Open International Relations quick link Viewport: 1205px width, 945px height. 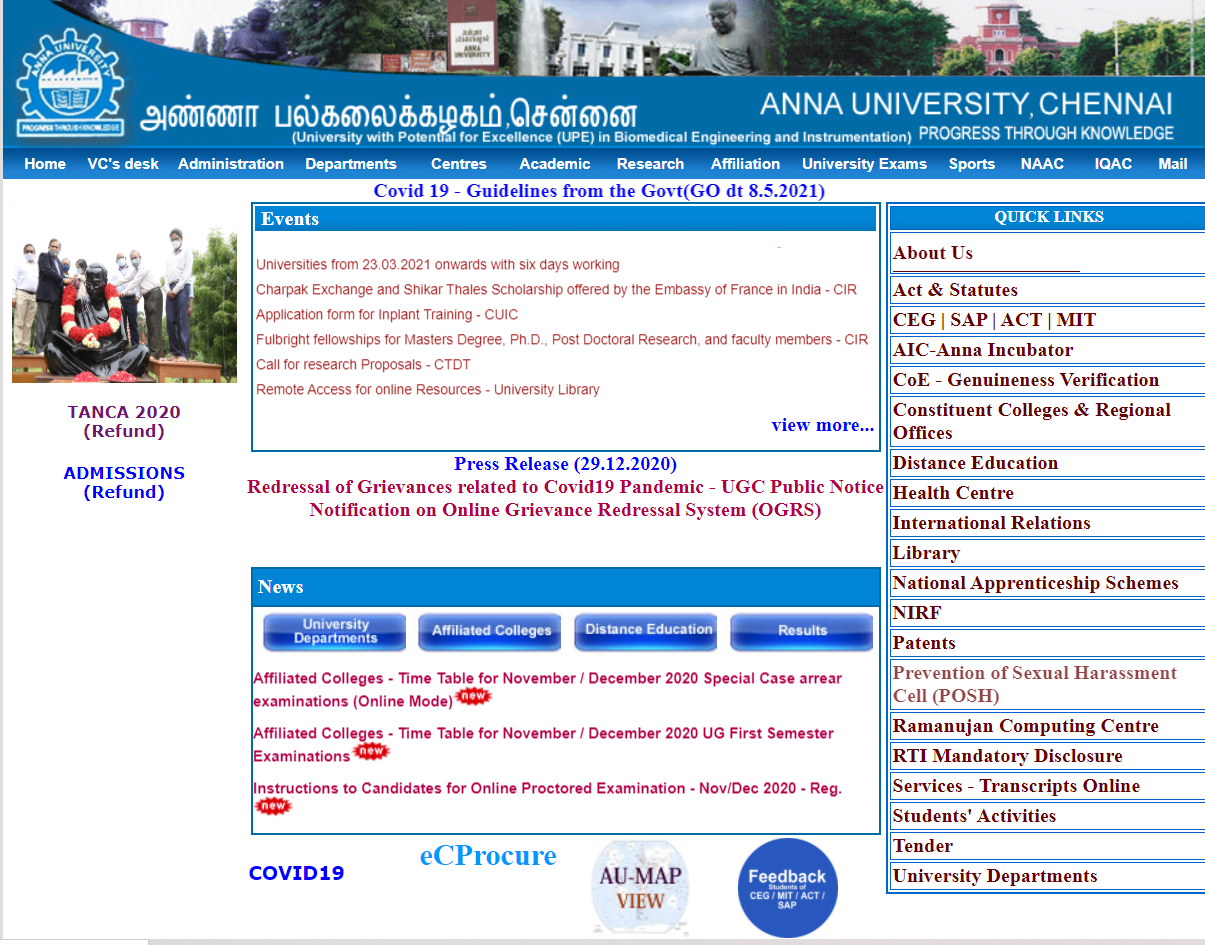coord(992,523)
